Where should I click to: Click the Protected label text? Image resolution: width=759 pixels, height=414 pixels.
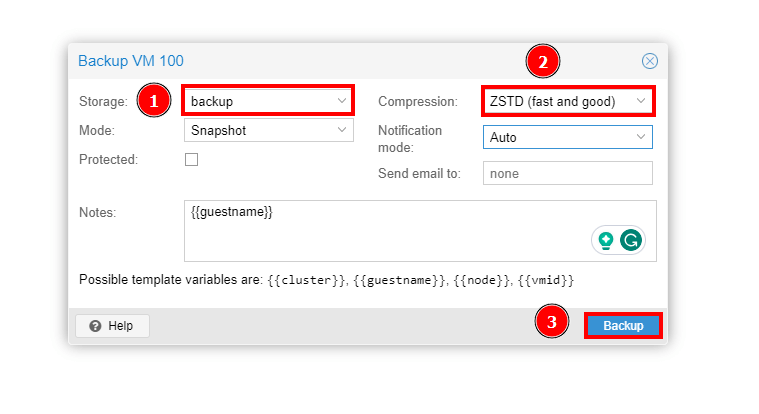click(108, 159)
